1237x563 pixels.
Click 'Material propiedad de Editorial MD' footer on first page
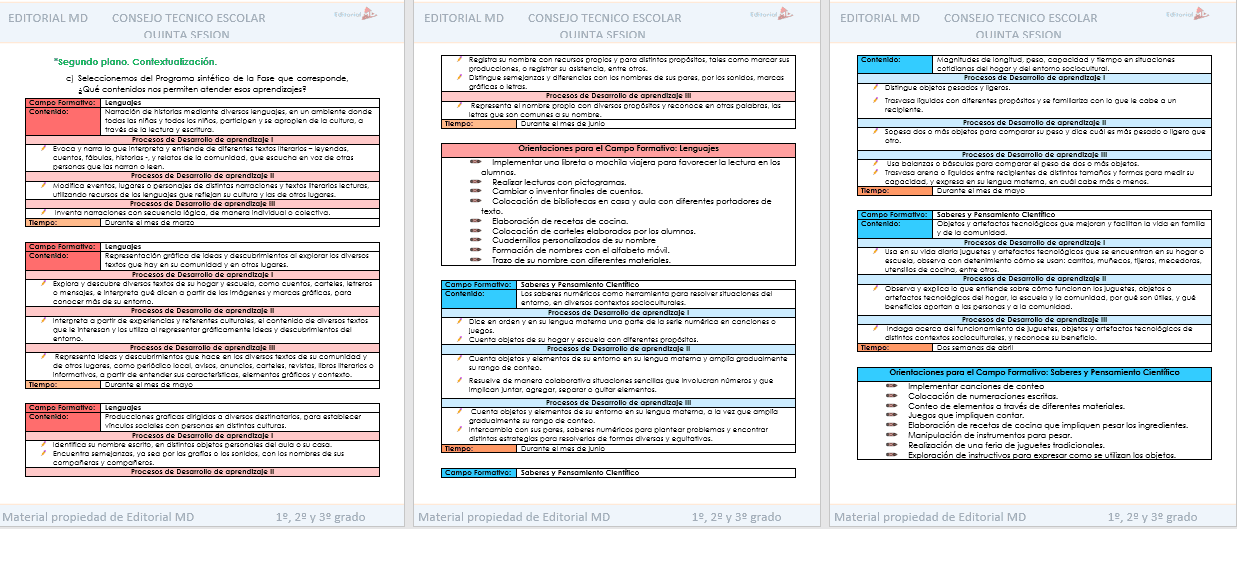[98, 517]
